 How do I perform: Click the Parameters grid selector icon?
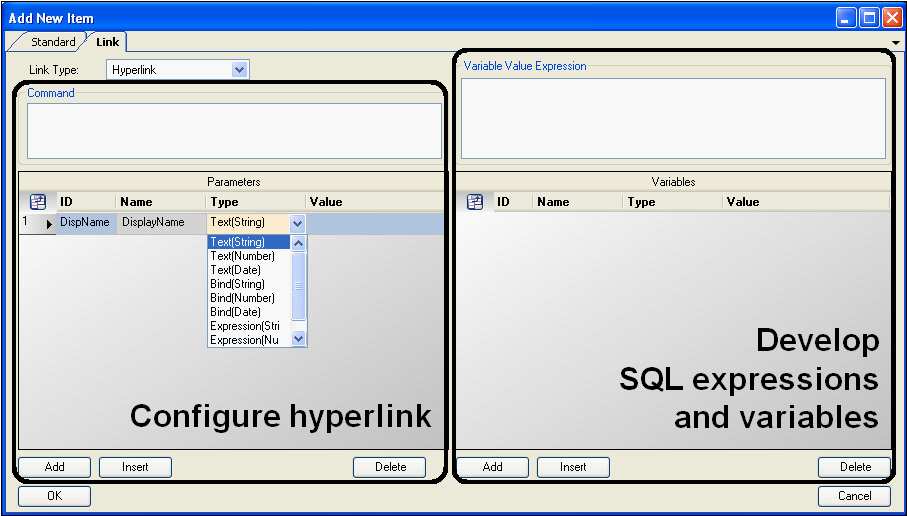(x=38, y=202)
